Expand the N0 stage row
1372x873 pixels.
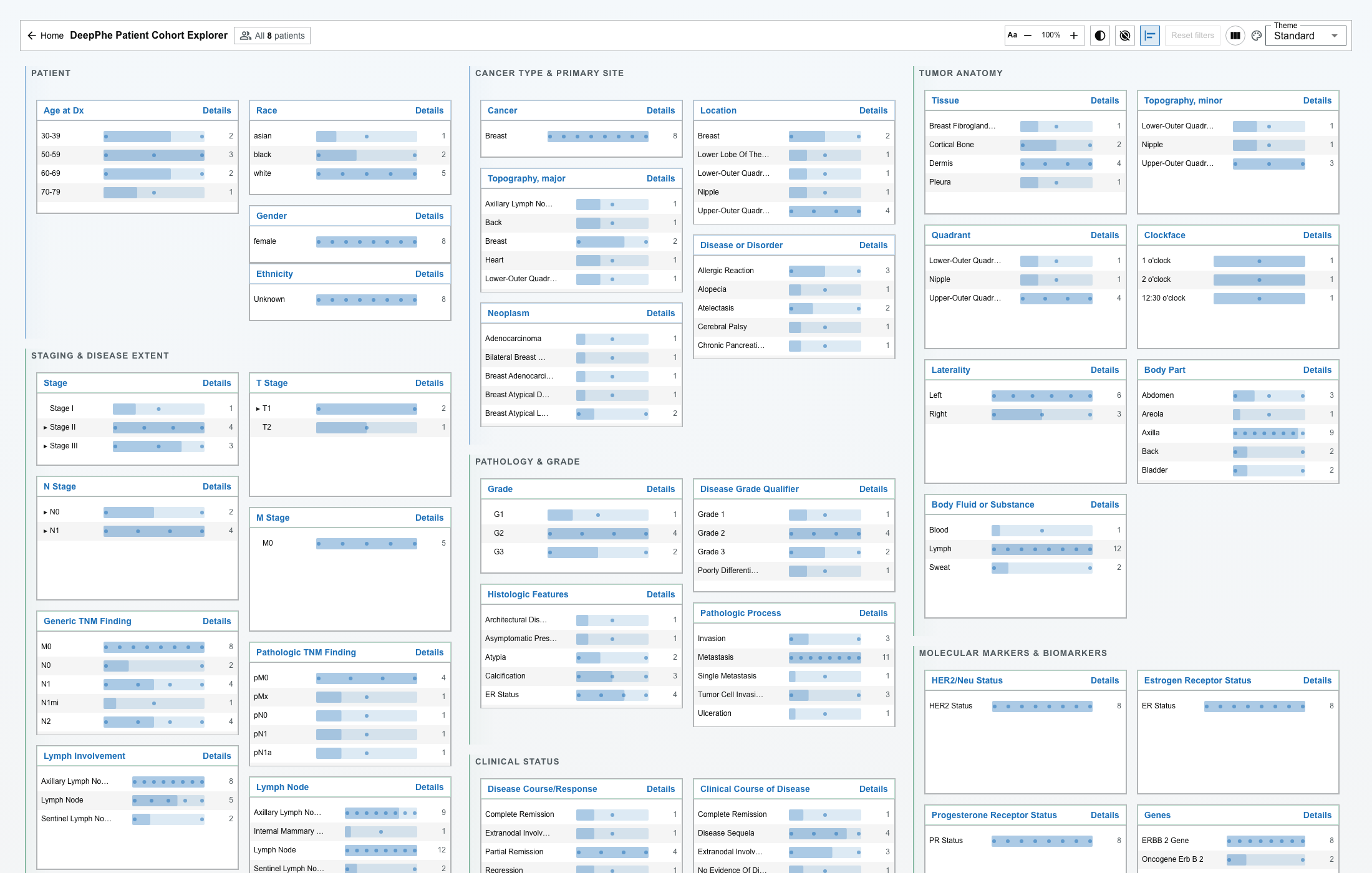click(x=46, y=512)
